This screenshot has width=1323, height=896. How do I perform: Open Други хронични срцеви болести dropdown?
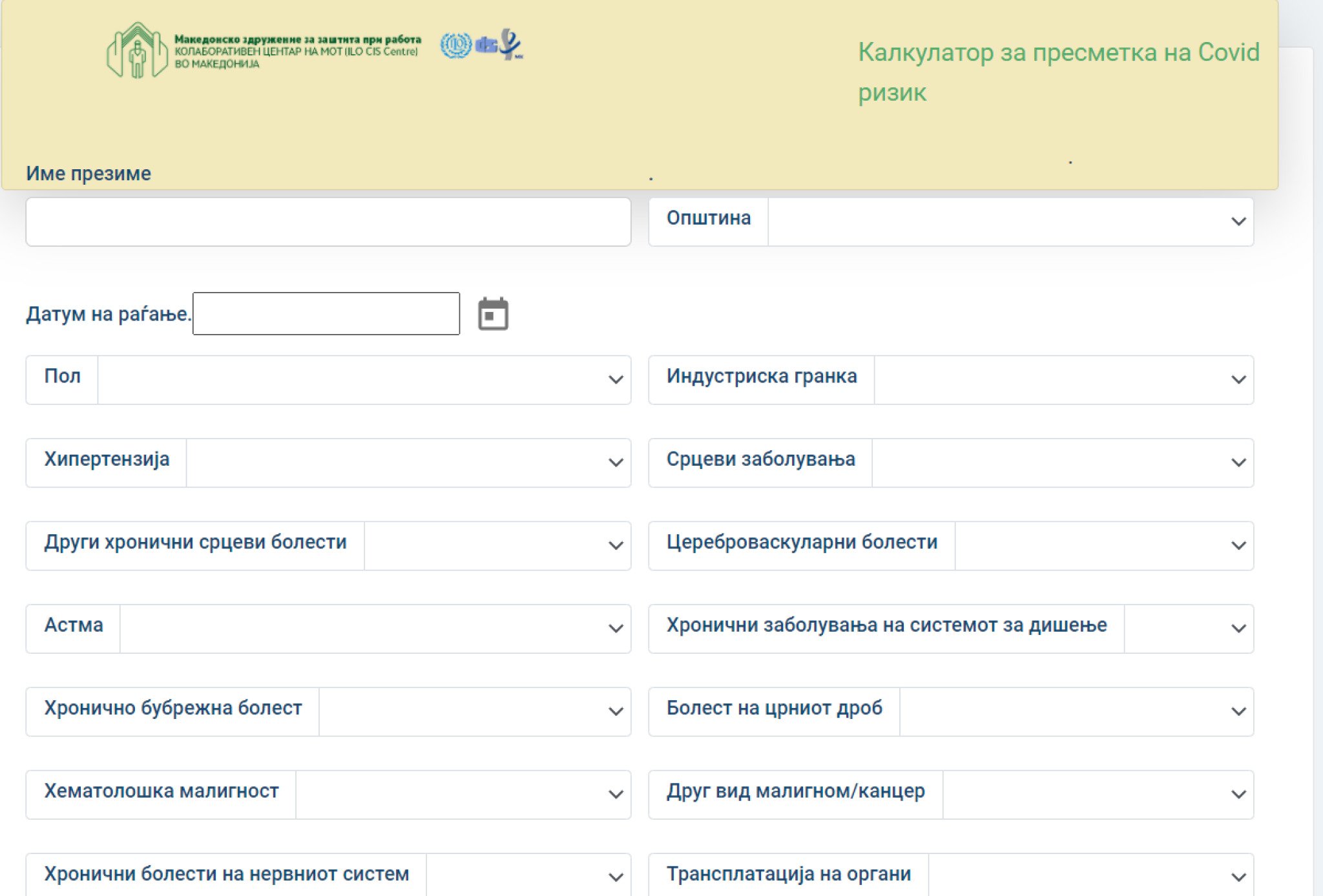497,546
